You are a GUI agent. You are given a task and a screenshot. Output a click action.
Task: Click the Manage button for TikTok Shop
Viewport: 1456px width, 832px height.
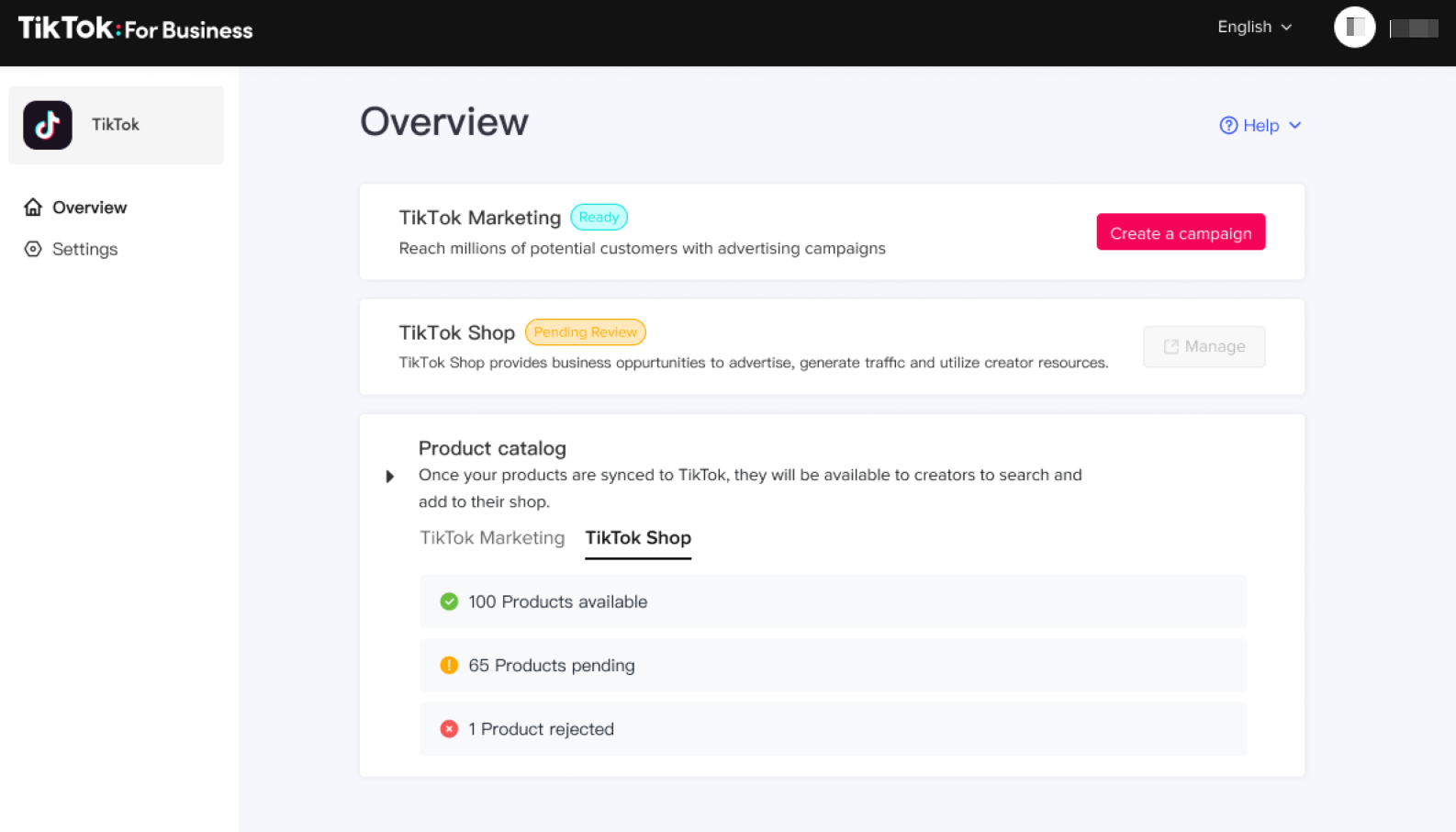[1204, 346]
